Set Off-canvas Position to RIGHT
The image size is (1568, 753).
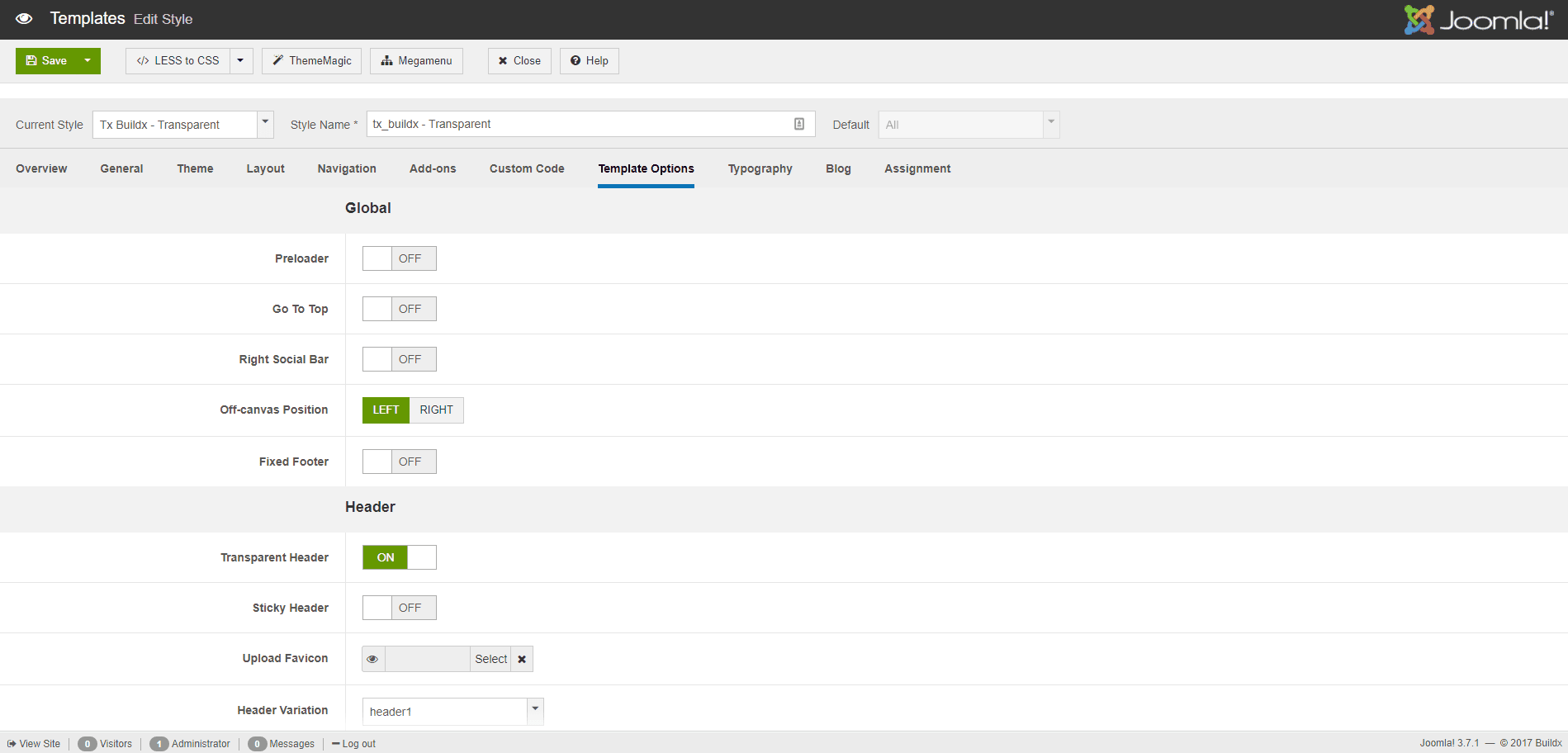point(436,410)
